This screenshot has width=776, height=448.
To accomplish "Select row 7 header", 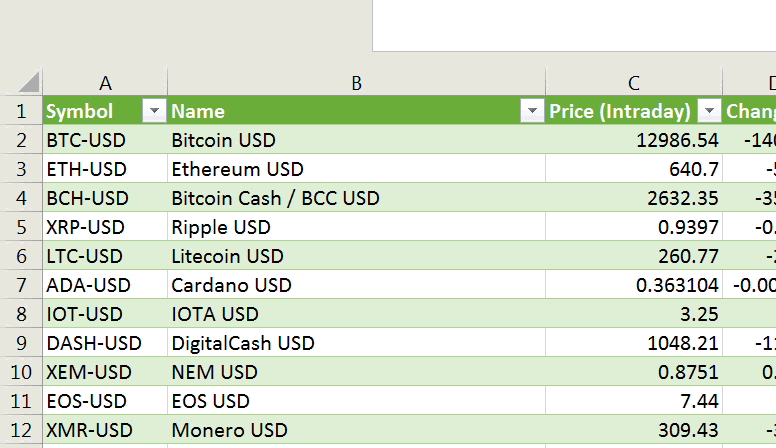I will 21,285.
